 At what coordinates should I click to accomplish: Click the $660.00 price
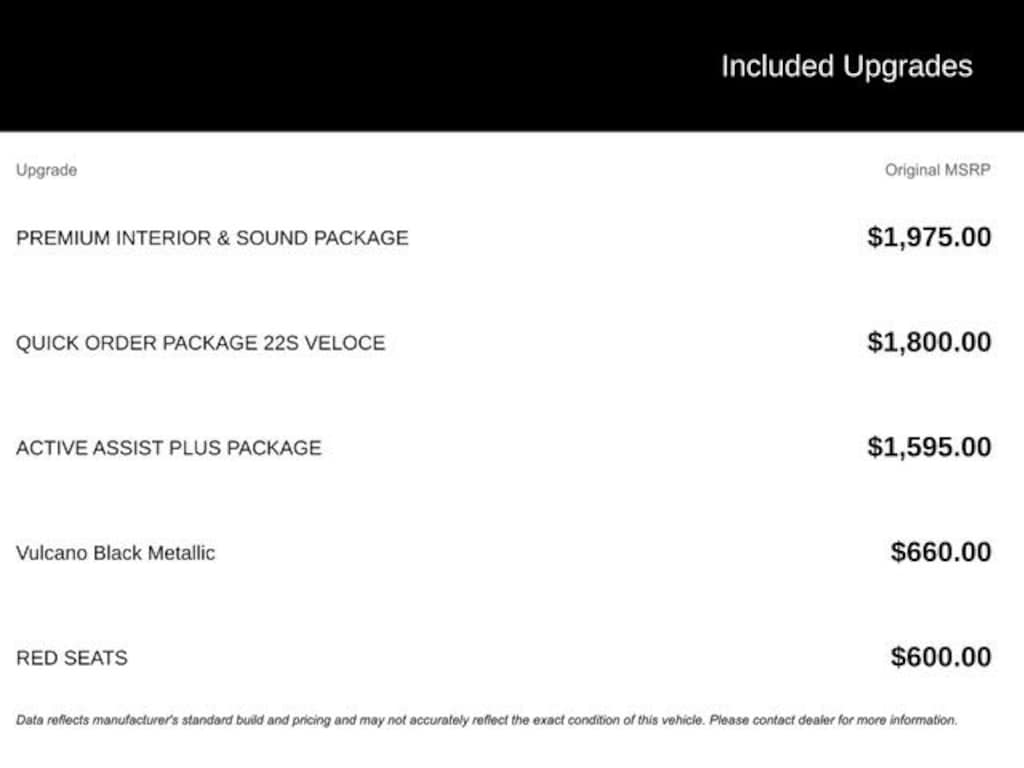pyautogui.click(x=941, y=552)
